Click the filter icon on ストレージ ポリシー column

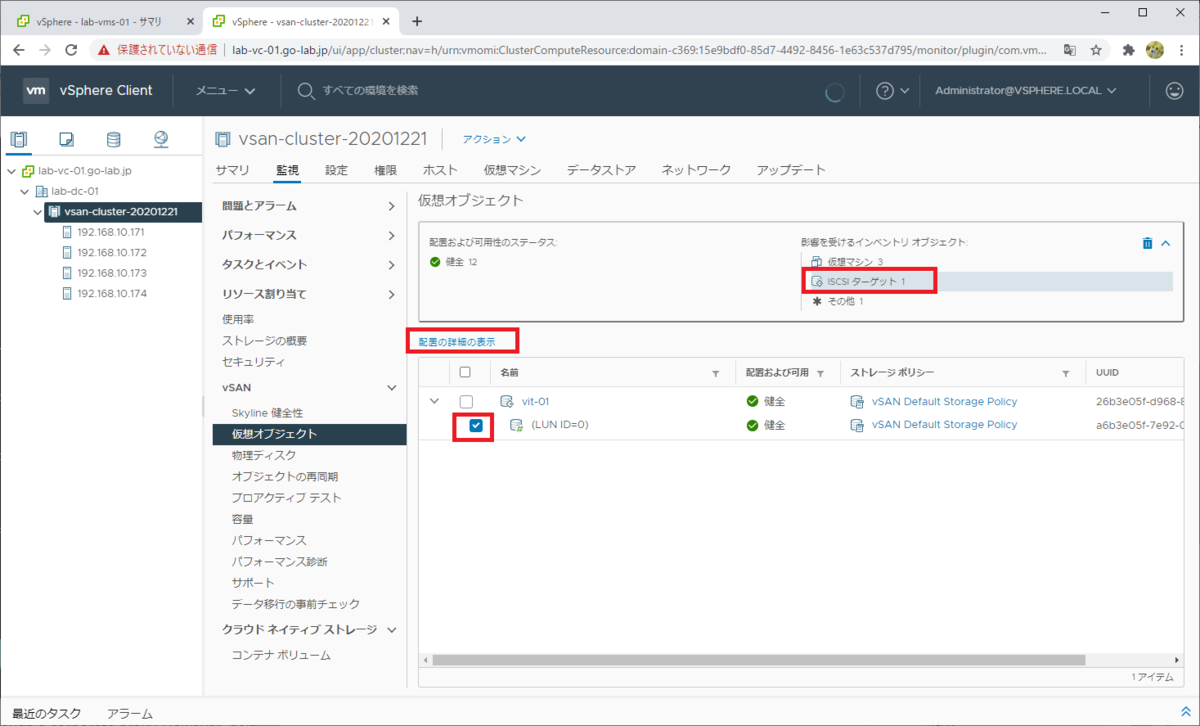point(1065,373)
